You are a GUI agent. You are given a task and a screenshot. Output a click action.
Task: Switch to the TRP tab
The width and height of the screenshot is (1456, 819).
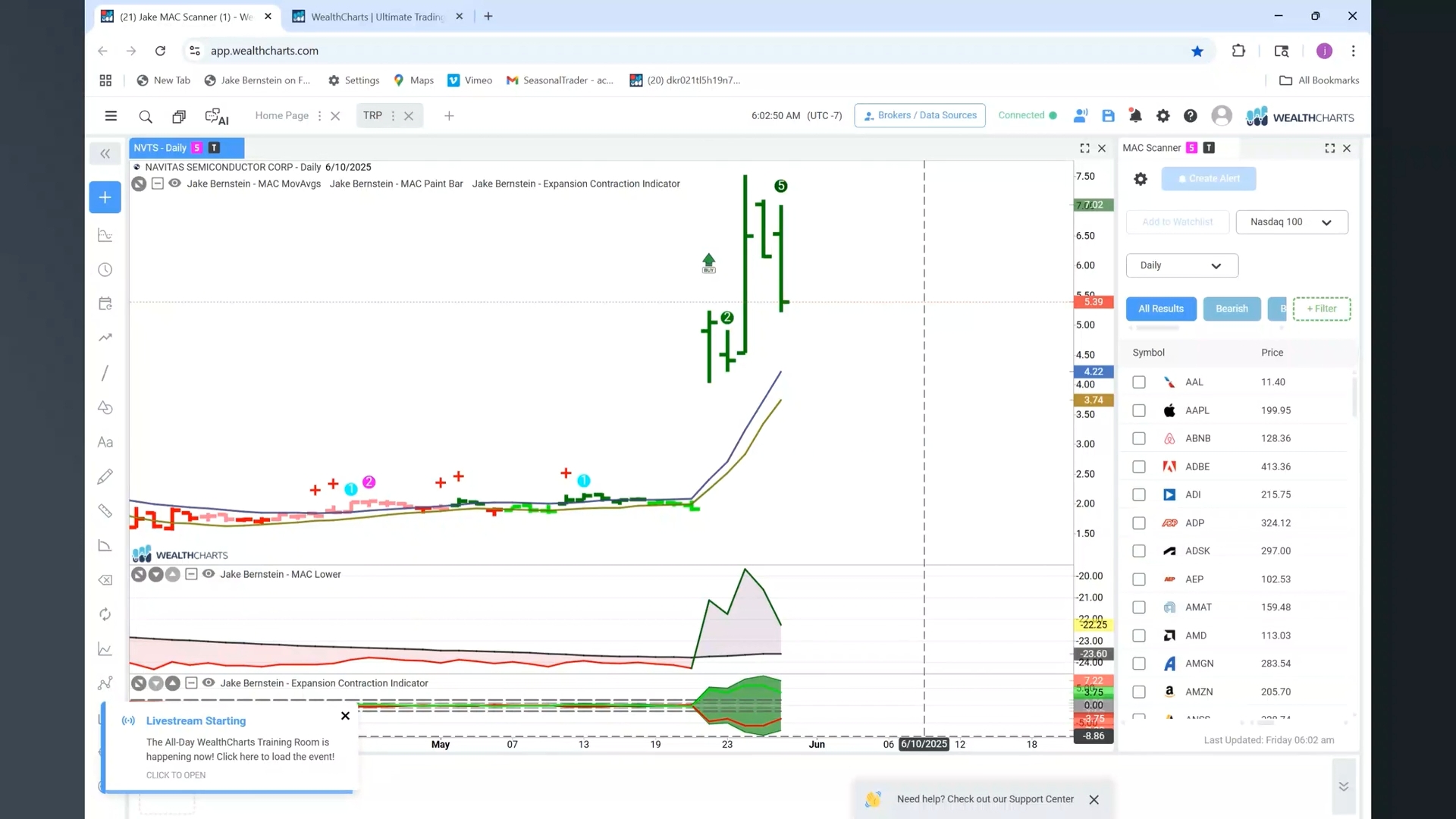(372, 116)
